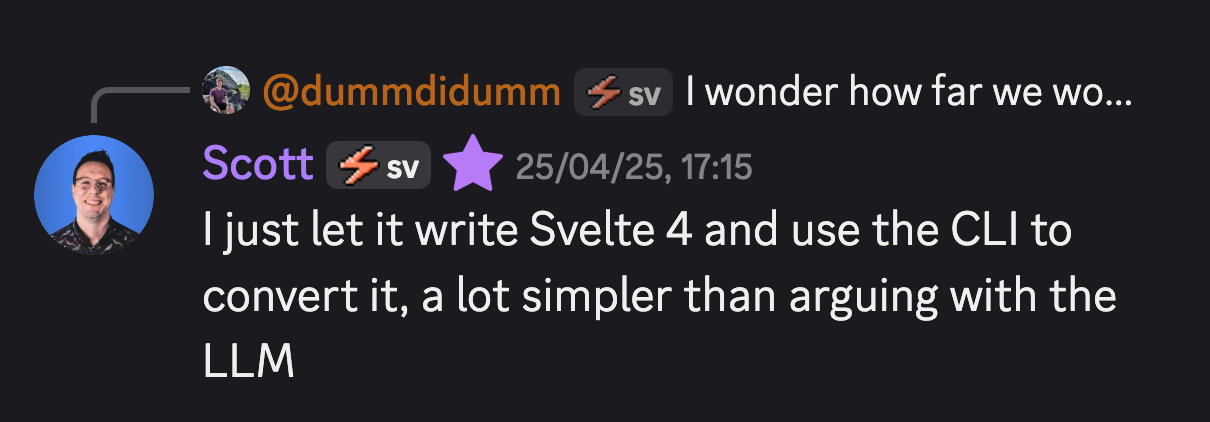This screenshot has height=422, width=1210.
Task: Click the message time 17:15
Action: click(717, 166)
